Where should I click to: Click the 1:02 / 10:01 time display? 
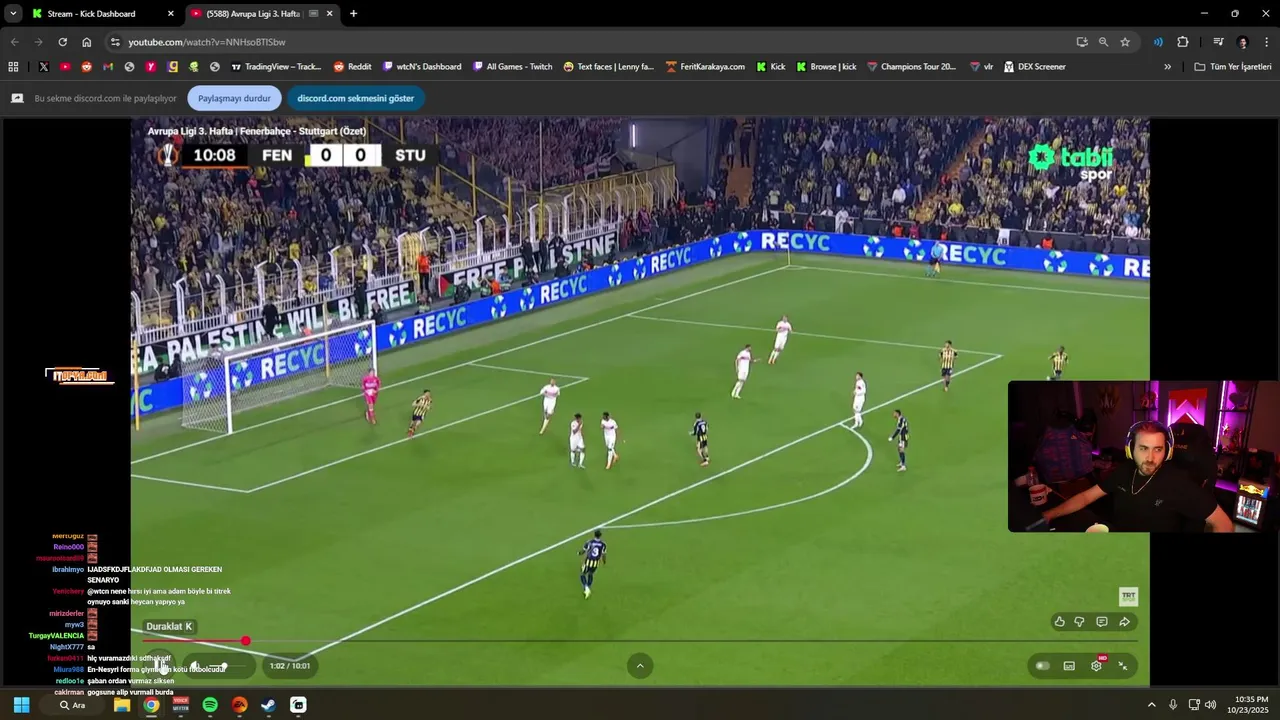click(290, 666)
